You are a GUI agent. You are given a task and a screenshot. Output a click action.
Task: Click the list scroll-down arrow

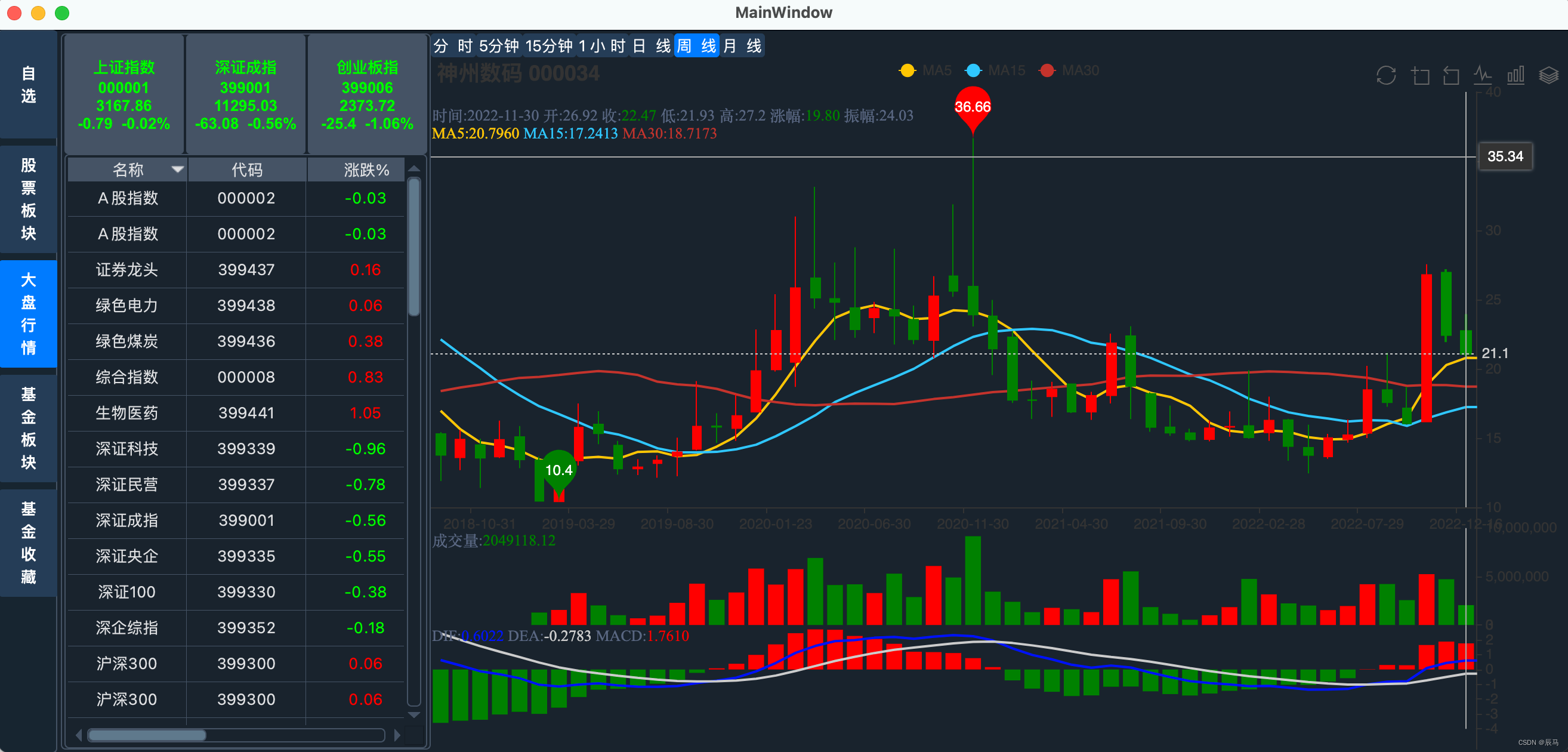click(x=414, y=715)
